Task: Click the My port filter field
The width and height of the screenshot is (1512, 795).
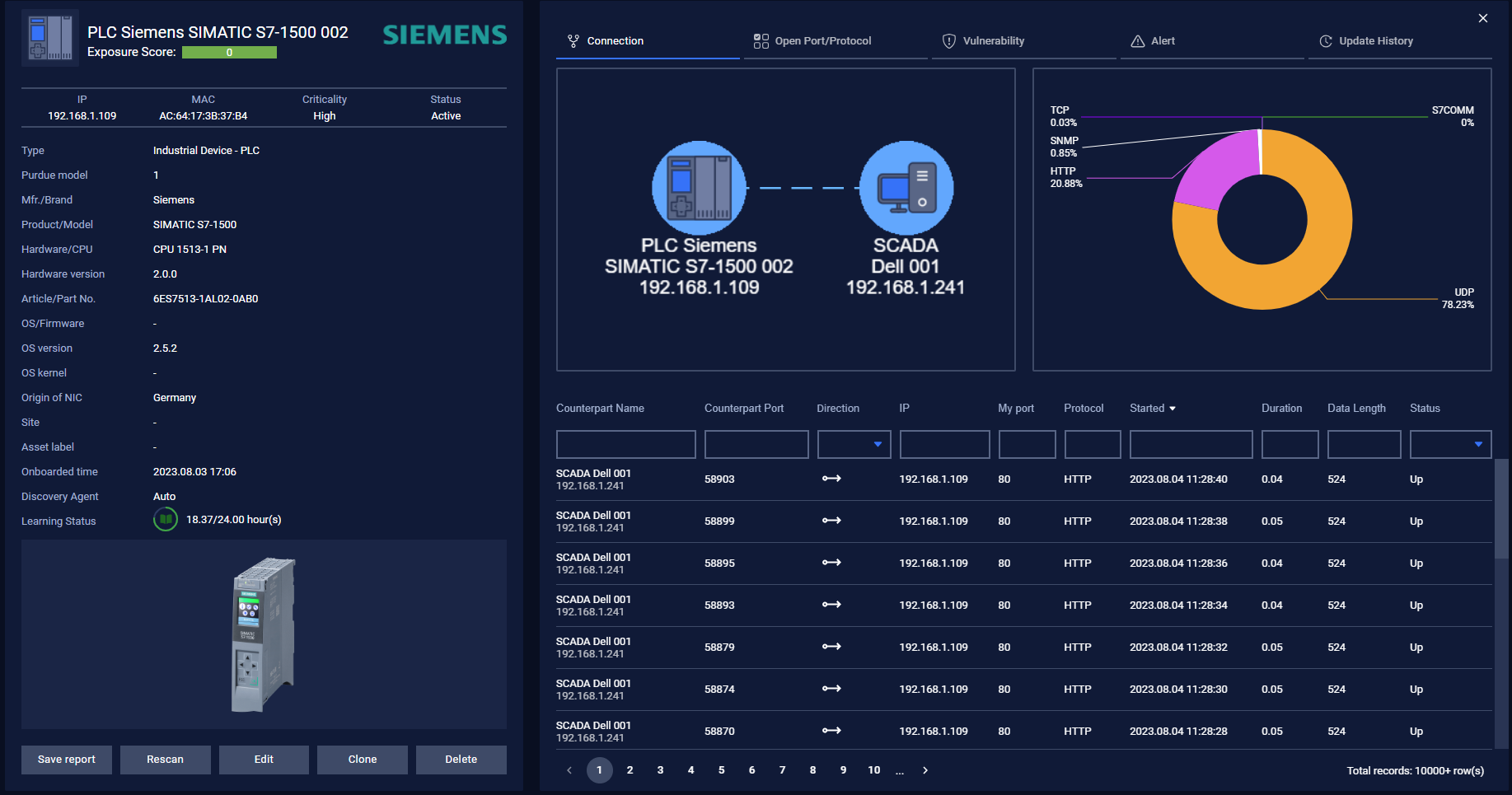Action: 1027,444
